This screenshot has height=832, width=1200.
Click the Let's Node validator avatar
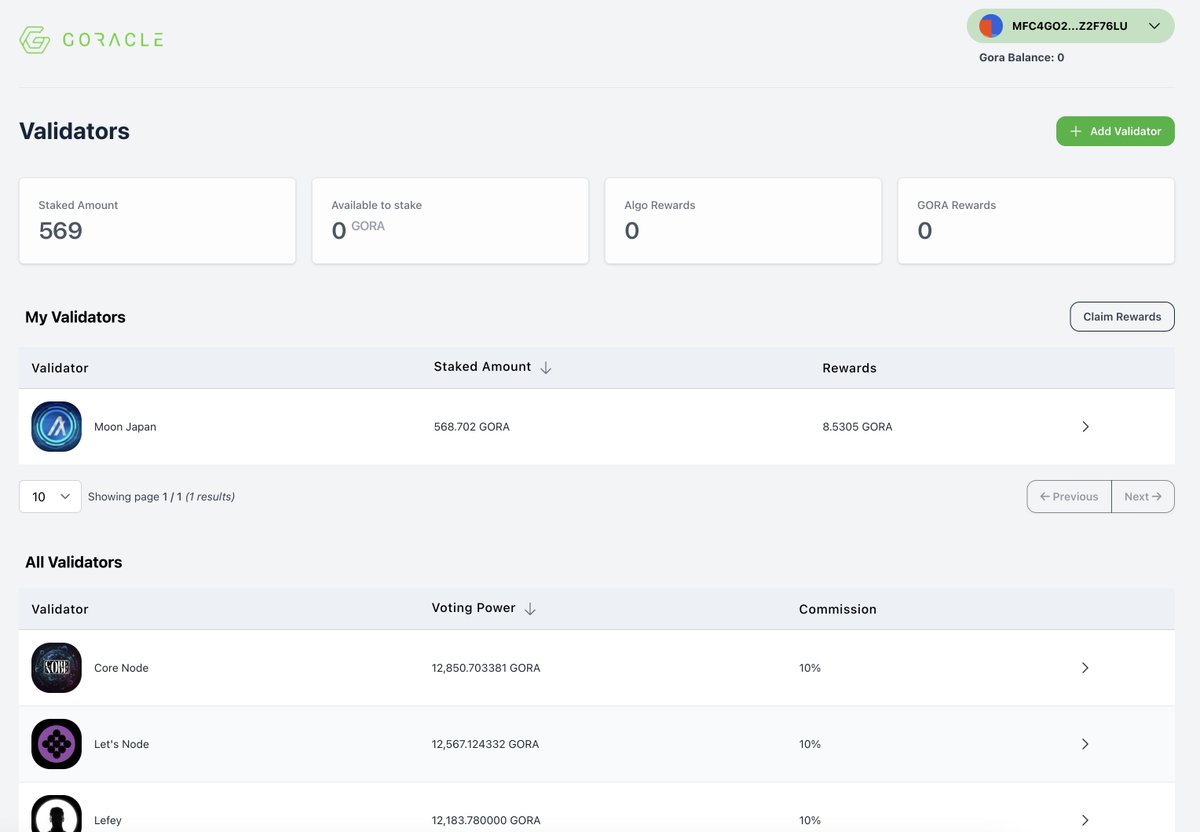pos(56,744)
